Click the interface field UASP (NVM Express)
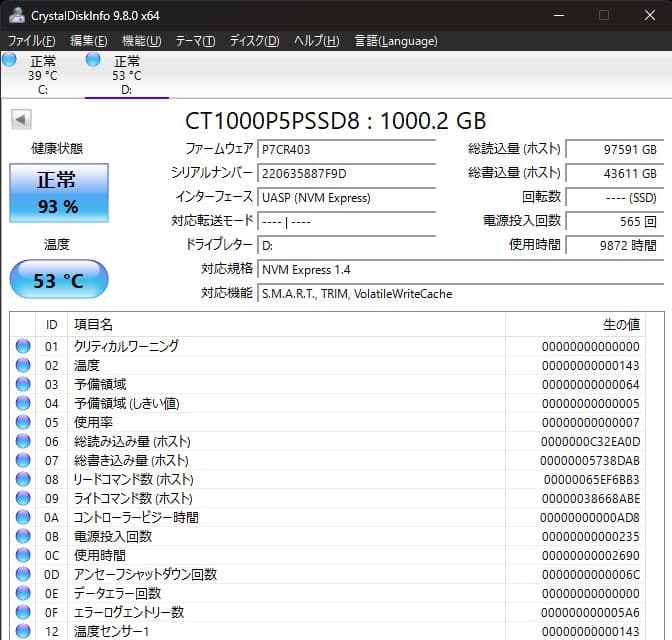This screenshot has height=640, width=672. (x=346, y=198)
